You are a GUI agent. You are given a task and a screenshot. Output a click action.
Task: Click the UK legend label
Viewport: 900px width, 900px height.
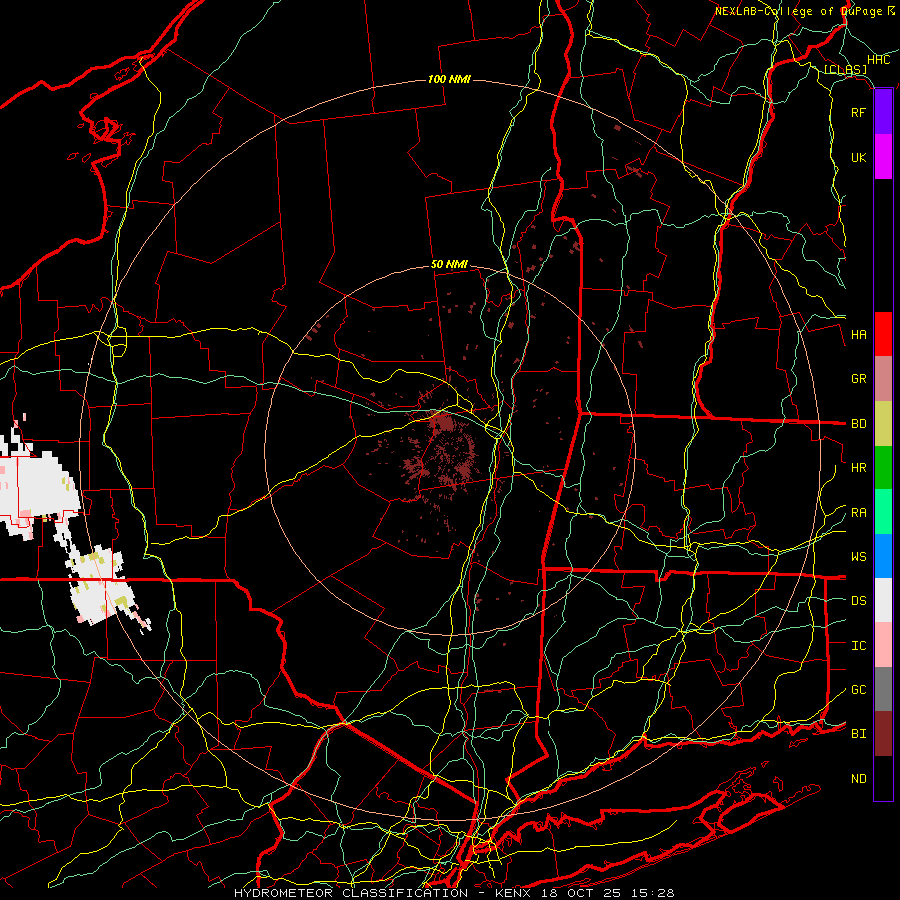(858, 157)
